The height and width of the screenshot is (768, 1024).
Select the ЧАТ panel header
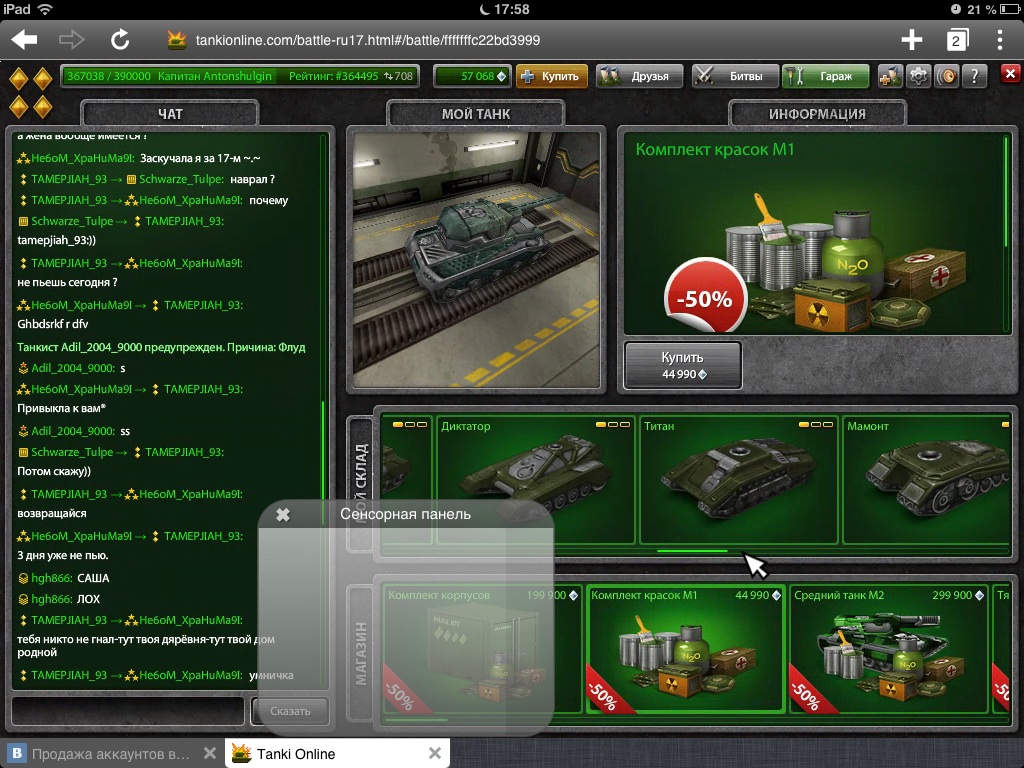[x=170, y=114]
